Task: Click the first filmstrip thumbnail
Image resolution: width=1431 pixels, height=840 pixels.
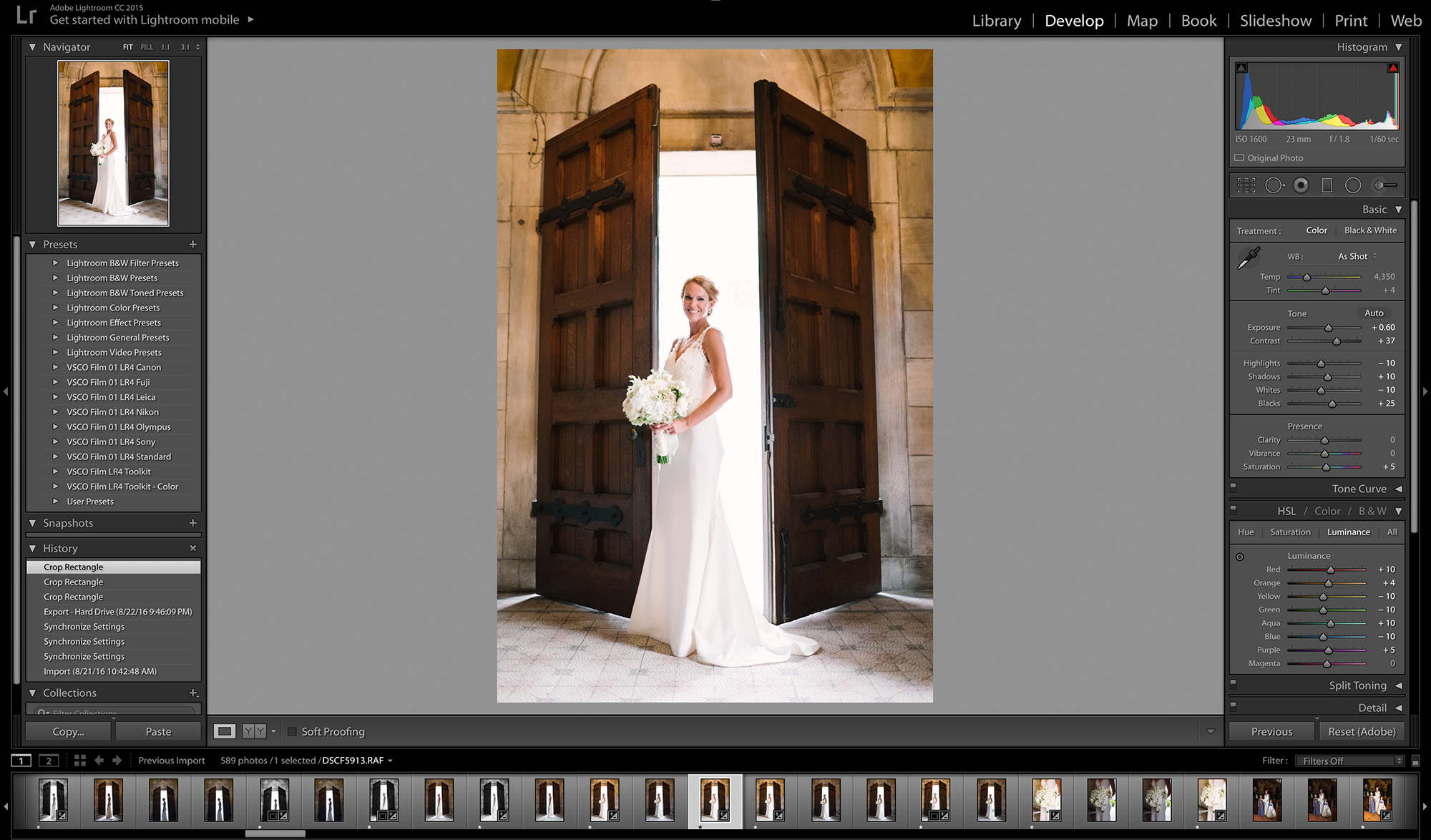Action: [x=53, y=800]
